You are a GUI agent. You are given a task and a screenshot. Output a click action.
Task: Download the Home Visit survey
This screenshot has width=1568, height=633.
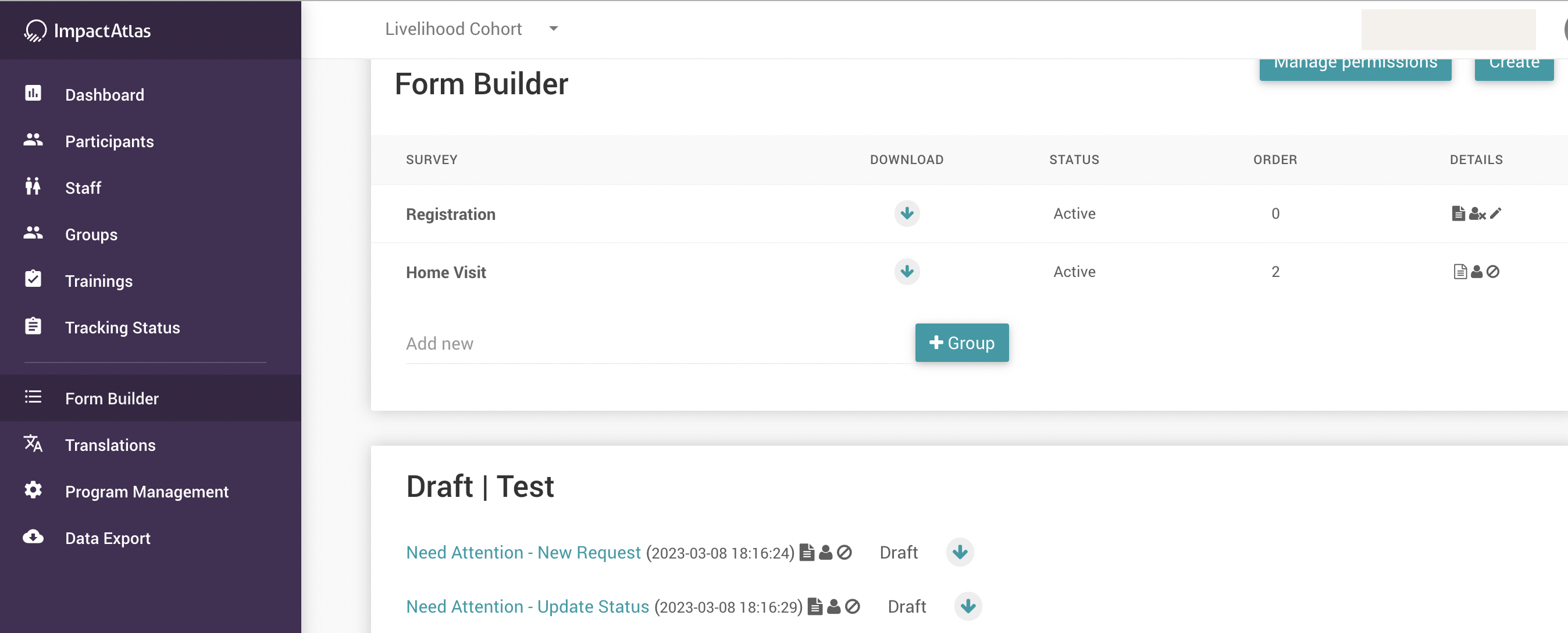click(906, 272)
